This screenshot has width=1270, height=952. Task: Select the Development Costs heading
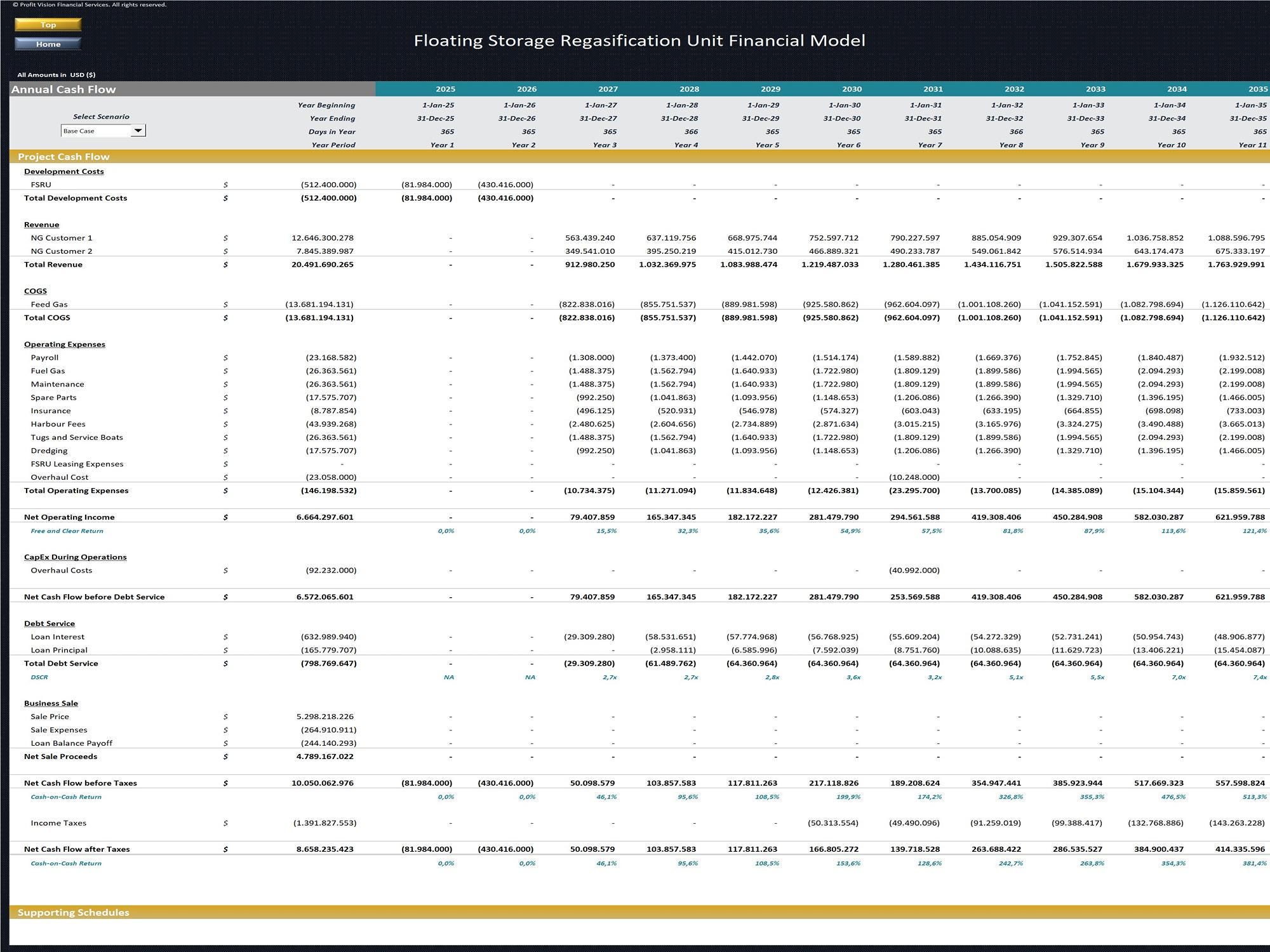pyautogui.click(x=64, y=171)
